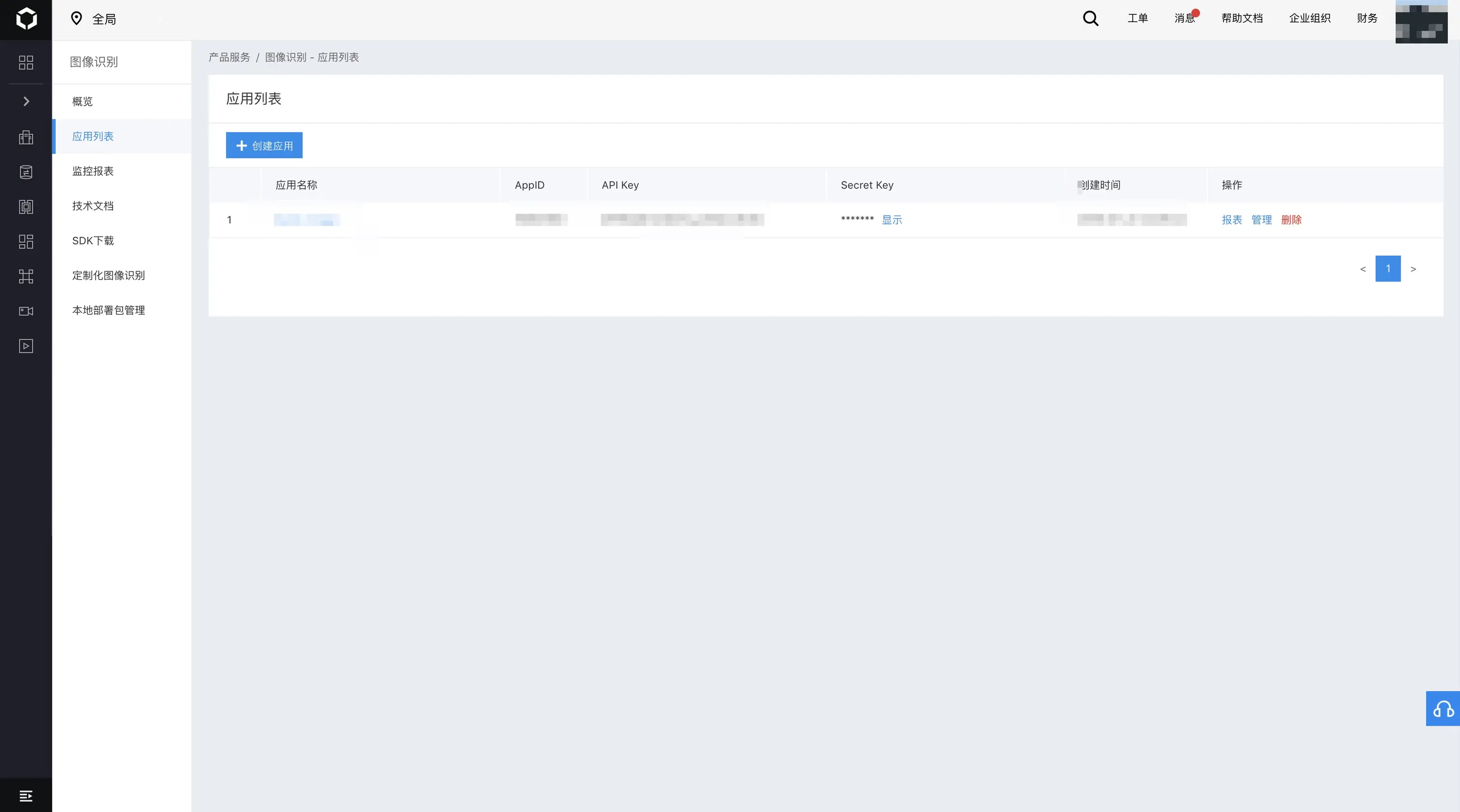Open the 监控报表 menu item
This screenshot has width=1460, height=812.
click(93, 171)
